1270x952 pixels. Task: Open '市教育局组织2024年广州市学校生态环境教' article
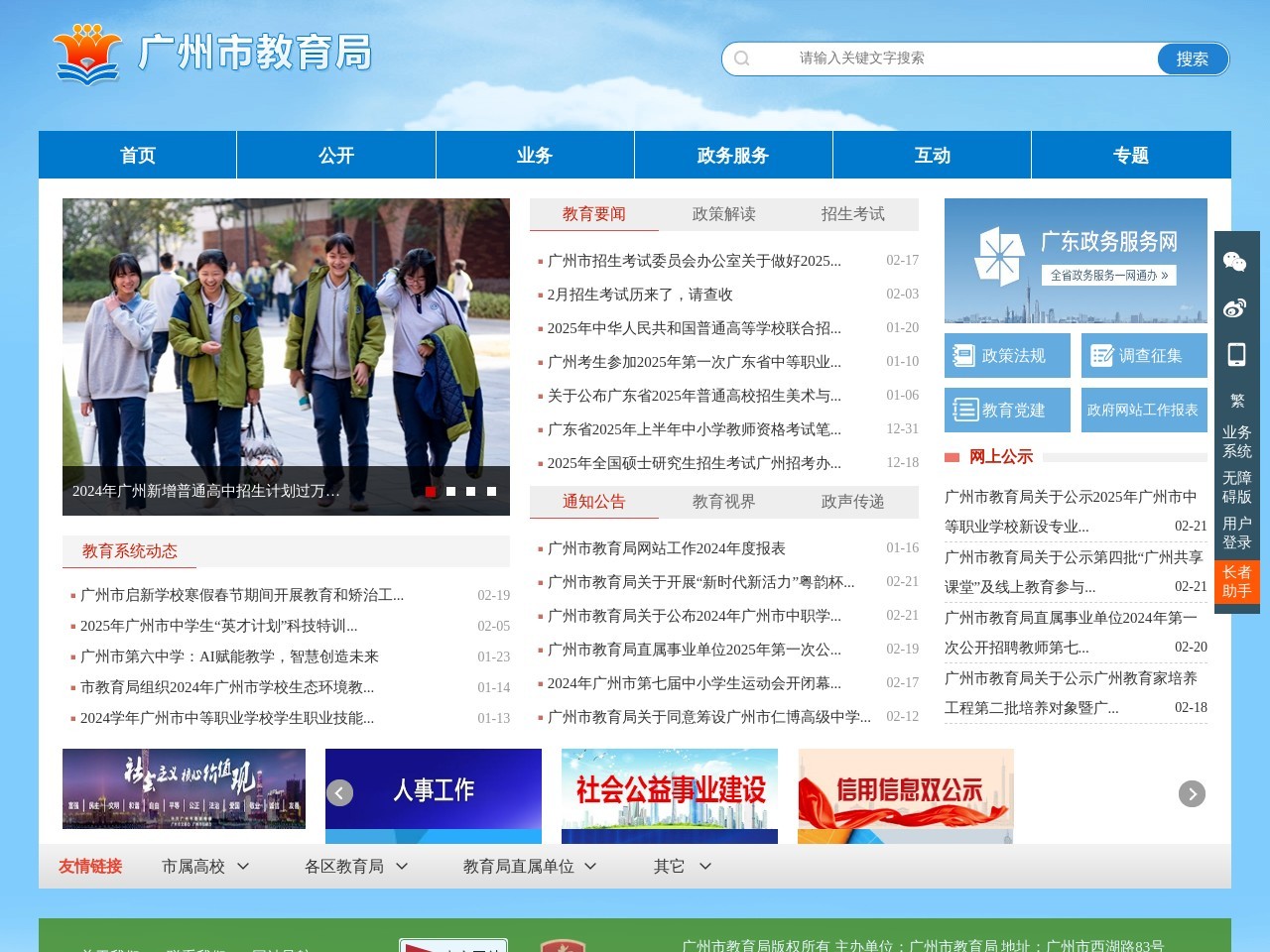[x=227, y=687]
